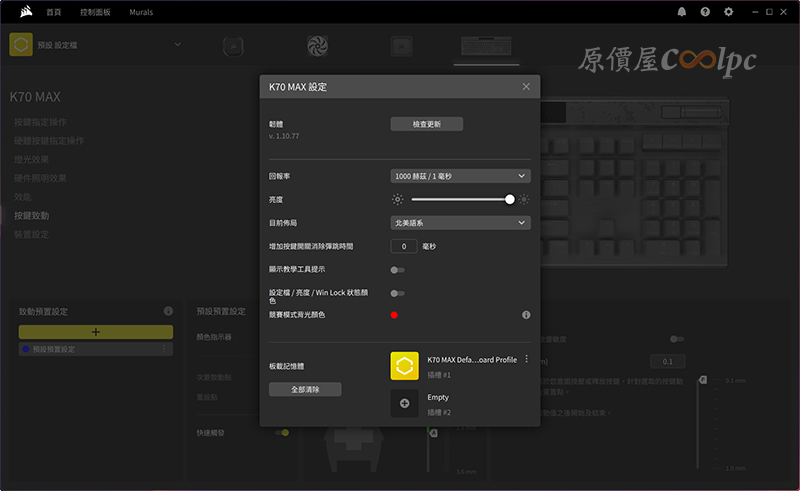
Task: Click the right vertical actuation slider handle
Action: coord(703,380)
